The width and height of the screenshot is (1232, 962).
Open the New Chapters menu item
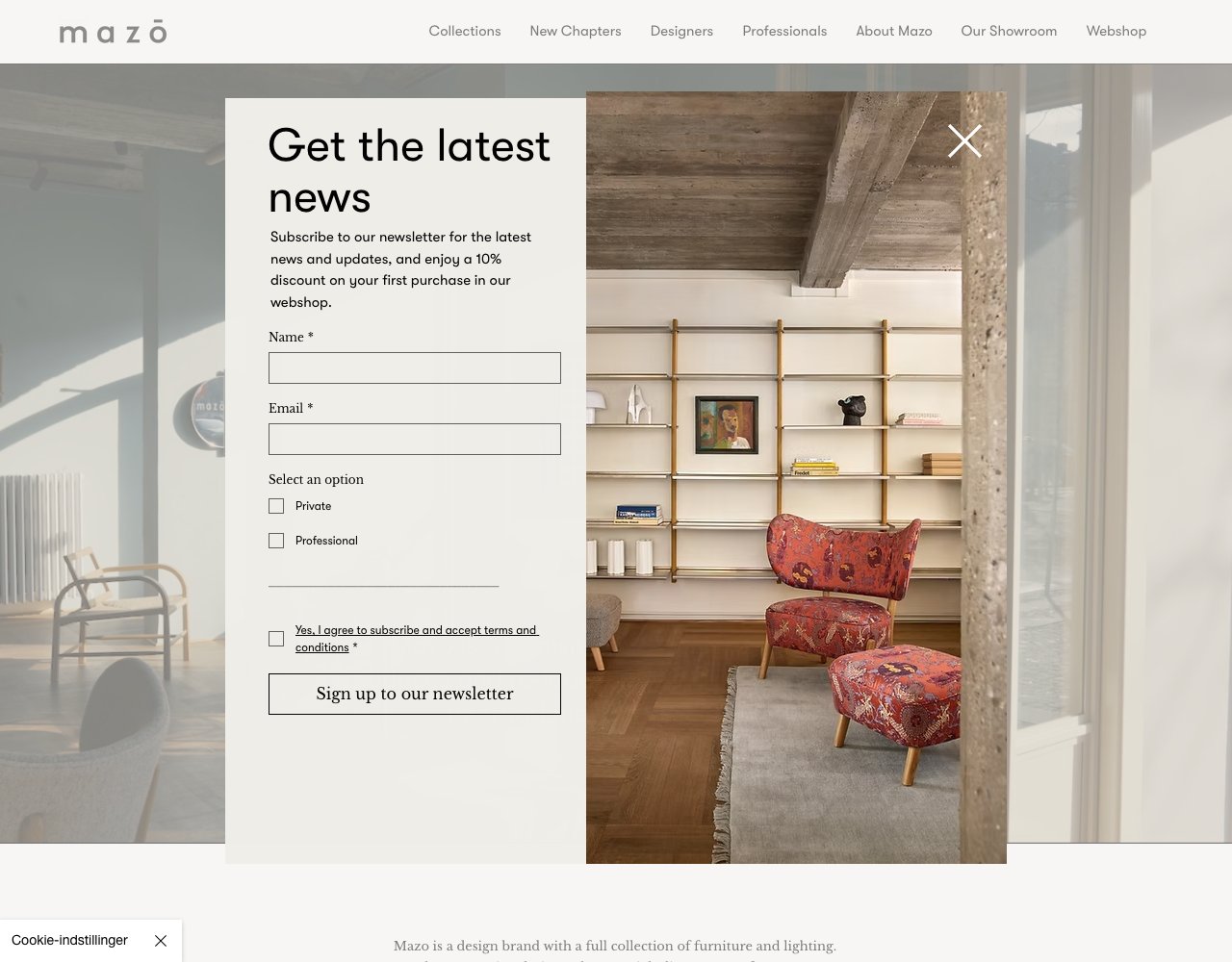point(575,31)
